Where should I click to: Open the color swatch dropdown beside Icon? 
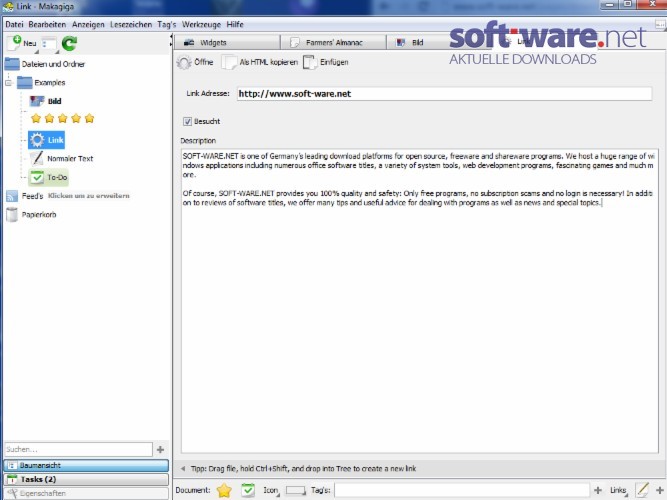[x=296, y=491]
